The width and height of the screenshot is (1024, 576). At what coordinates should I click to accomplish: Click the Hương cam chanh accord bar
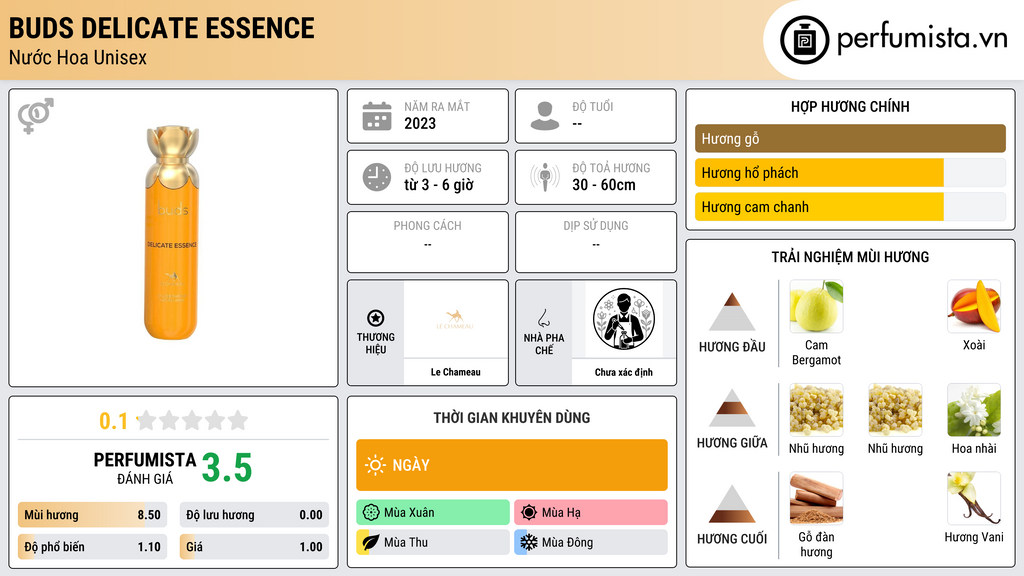coord(850,206)
